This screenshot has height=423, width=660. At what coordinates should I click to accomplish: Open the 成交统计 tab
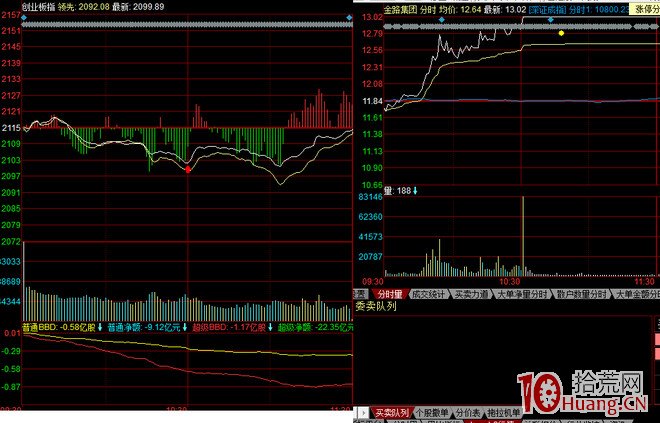(x=428, y=294)
